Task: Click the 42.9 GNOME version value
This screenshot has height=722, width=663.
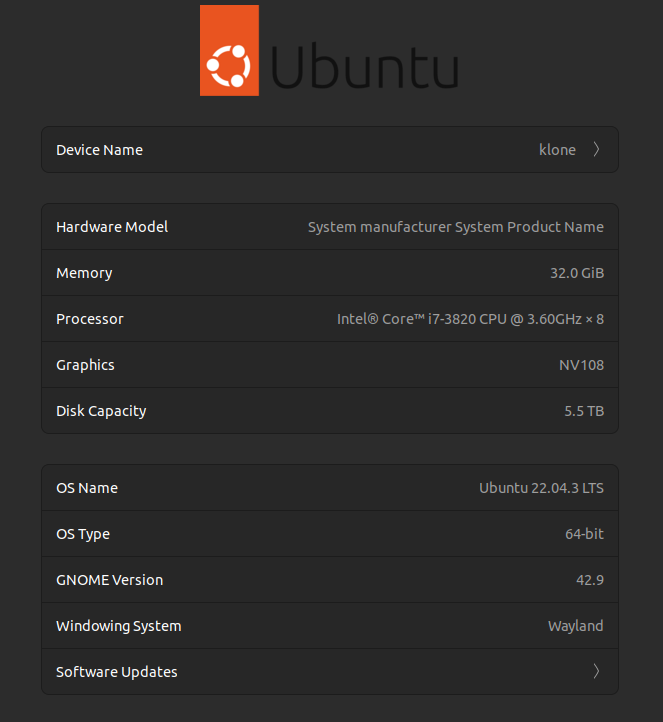Action: point(590,580)
